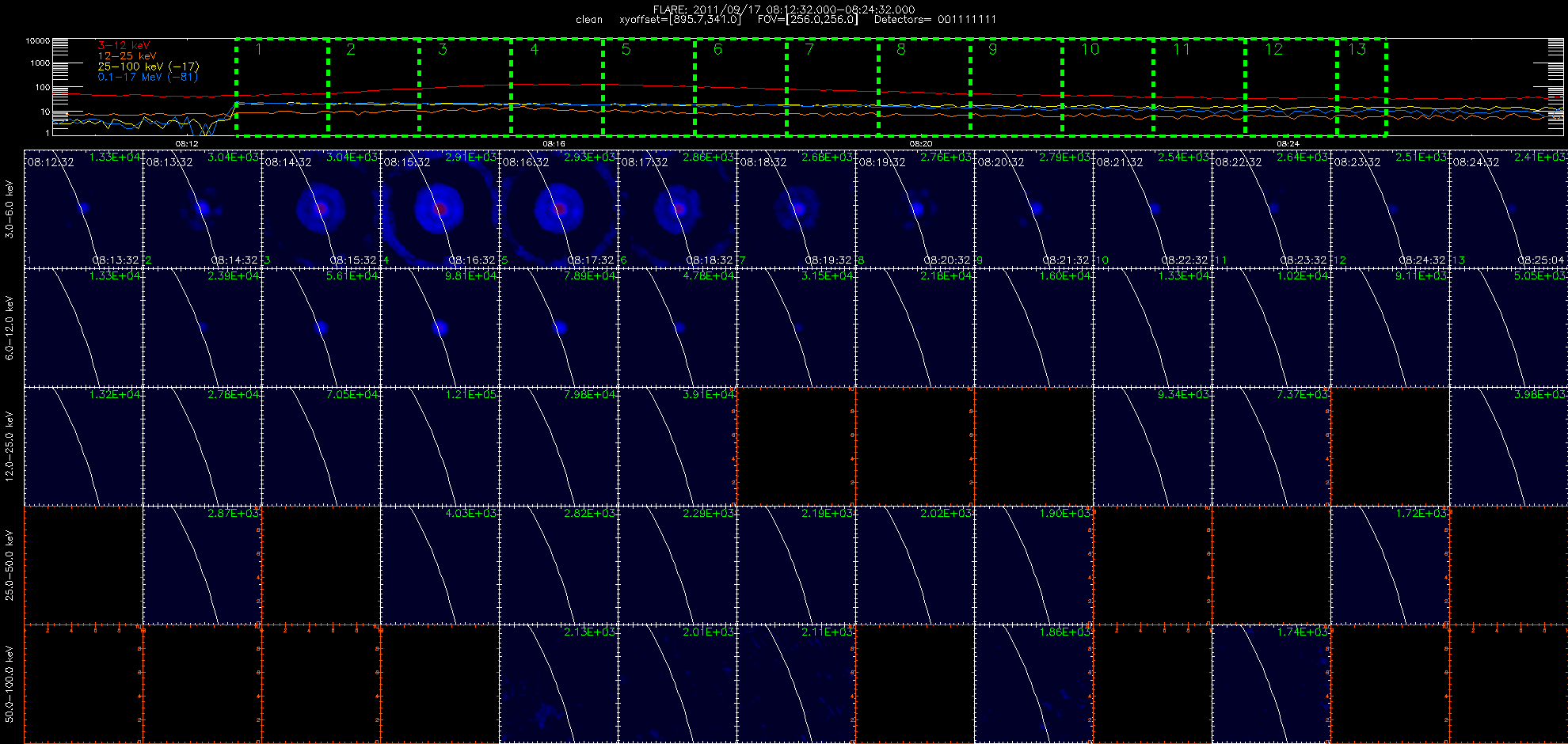This screenshot has height=744, width=1568.
Task: Click the 08:24 time axis label
Action: pyautogui.click(x=1288, y=144)
